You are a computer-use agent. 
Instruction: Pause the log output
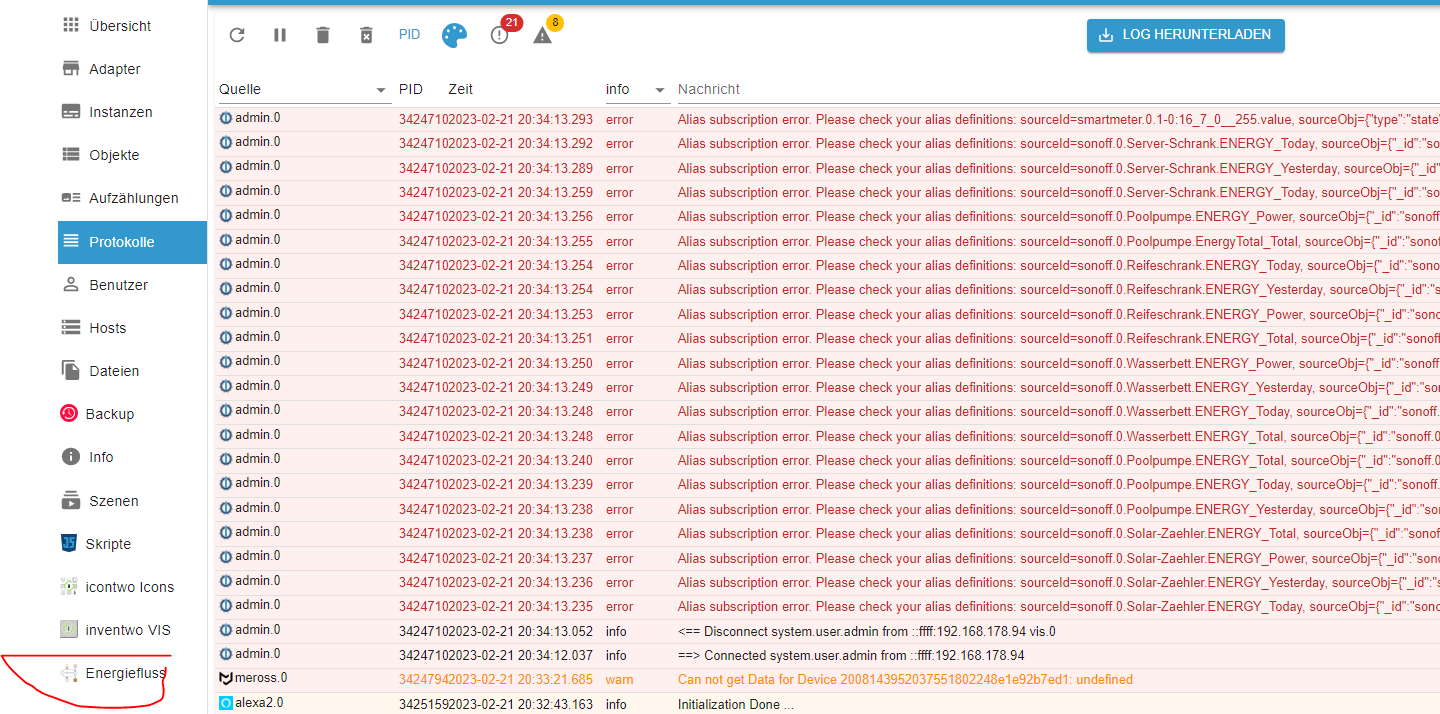pos(280,35)
